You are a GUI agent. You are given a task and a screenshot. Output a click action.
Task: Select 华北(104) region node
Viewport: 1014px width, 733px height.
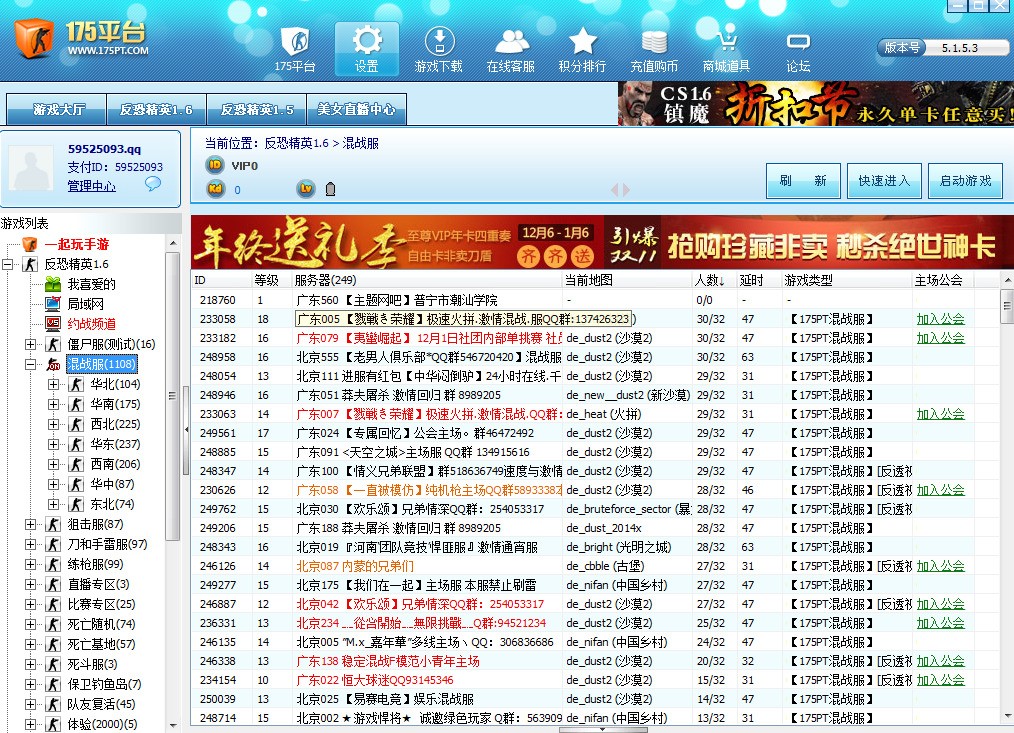click(x=115, y=384)
